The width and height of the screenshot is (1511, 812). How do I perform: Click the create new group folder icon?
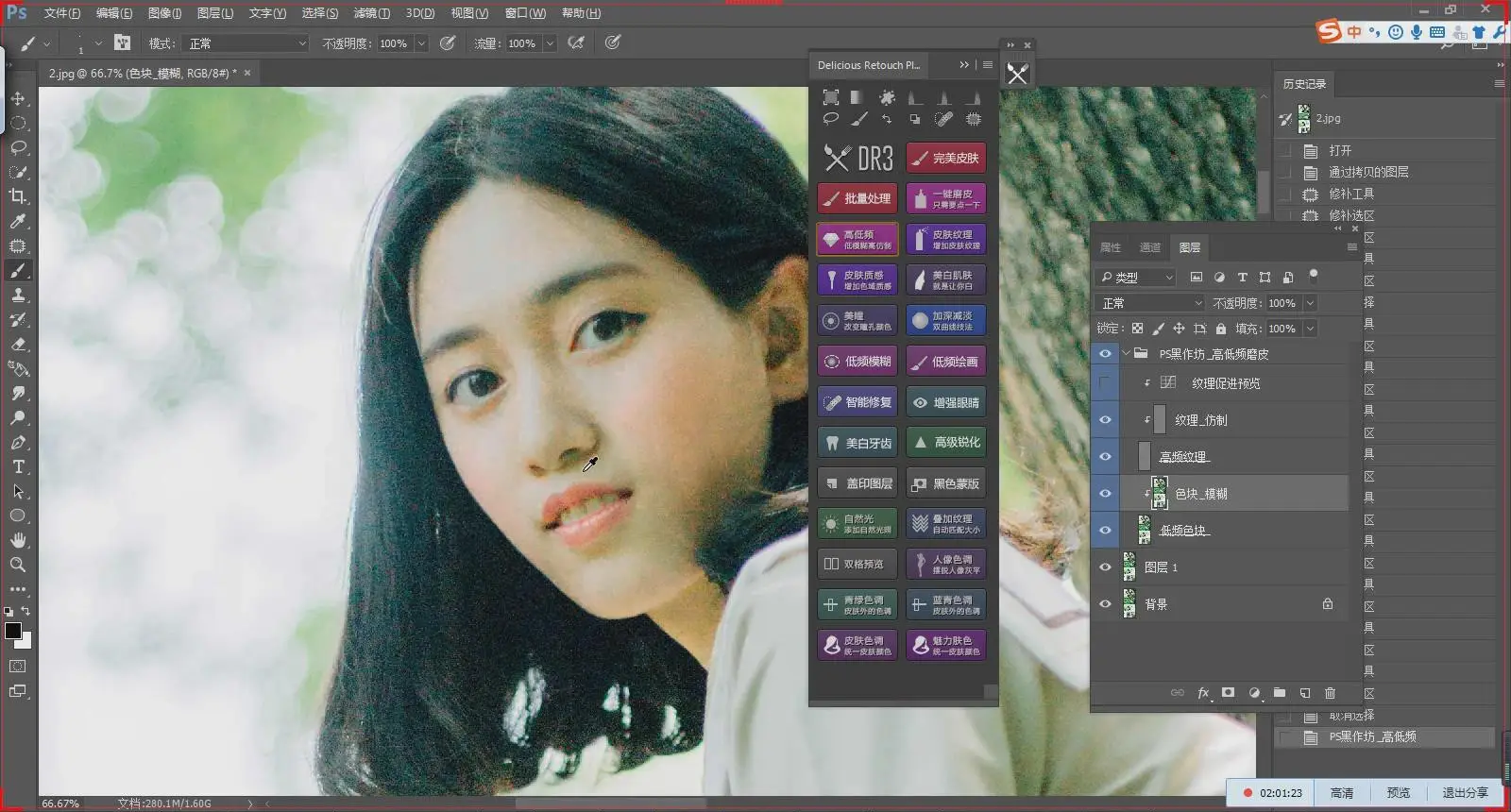pyautogui.click(x=1279, y=692)
